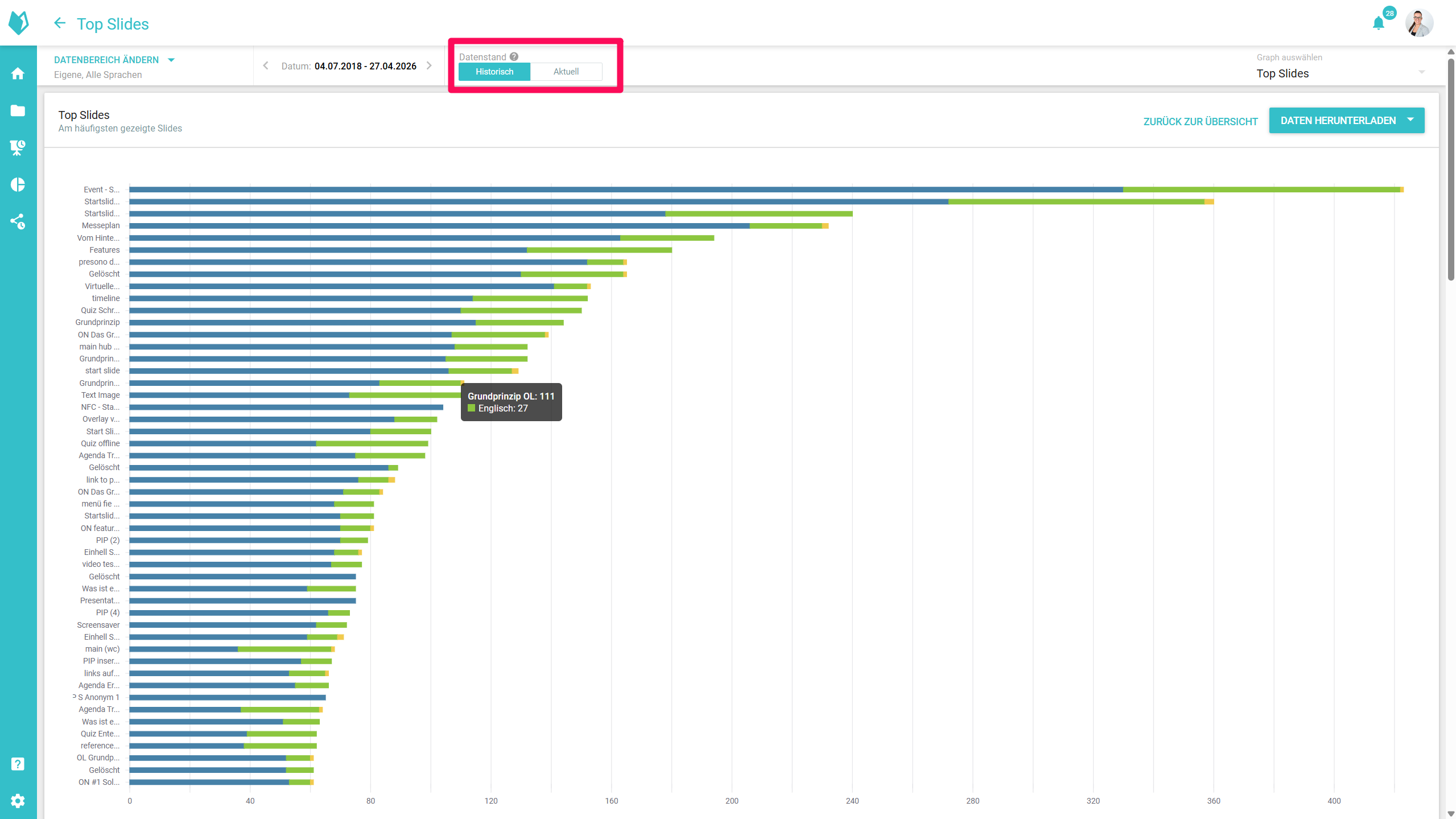Viewport: 1456px width, 819px height.
Task: Click the Datenstand info question mark
Action: point(514,57)
